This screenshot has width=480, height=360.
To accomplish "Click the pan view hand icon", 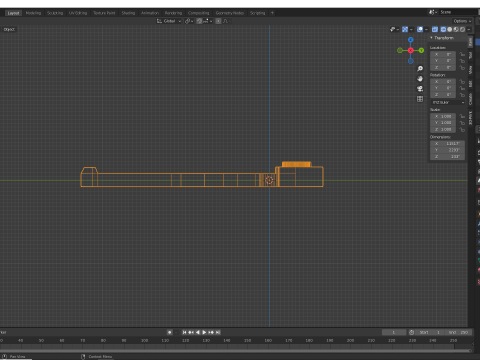I will coord(420,79).
